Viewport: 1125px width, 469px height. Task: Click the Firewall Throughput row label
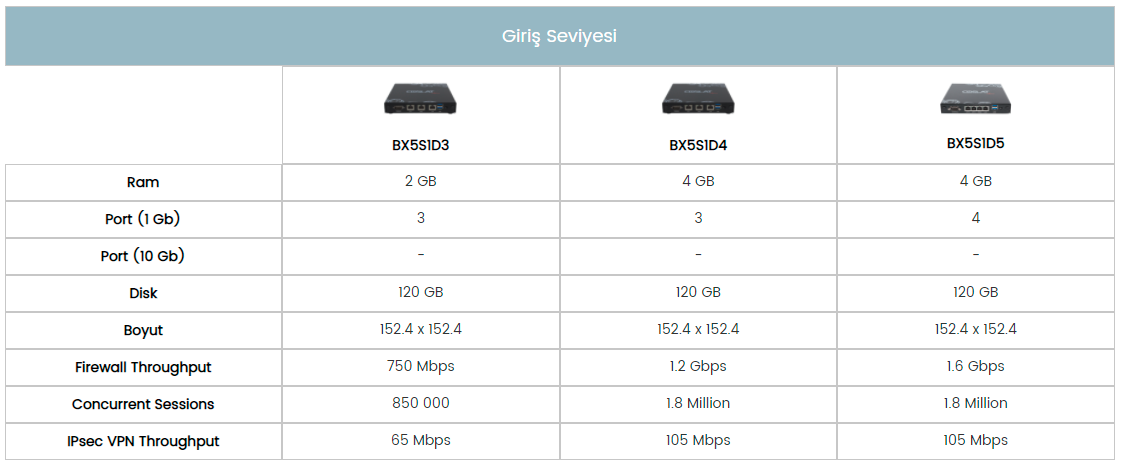pyautogui.click(x=143, y=367)
